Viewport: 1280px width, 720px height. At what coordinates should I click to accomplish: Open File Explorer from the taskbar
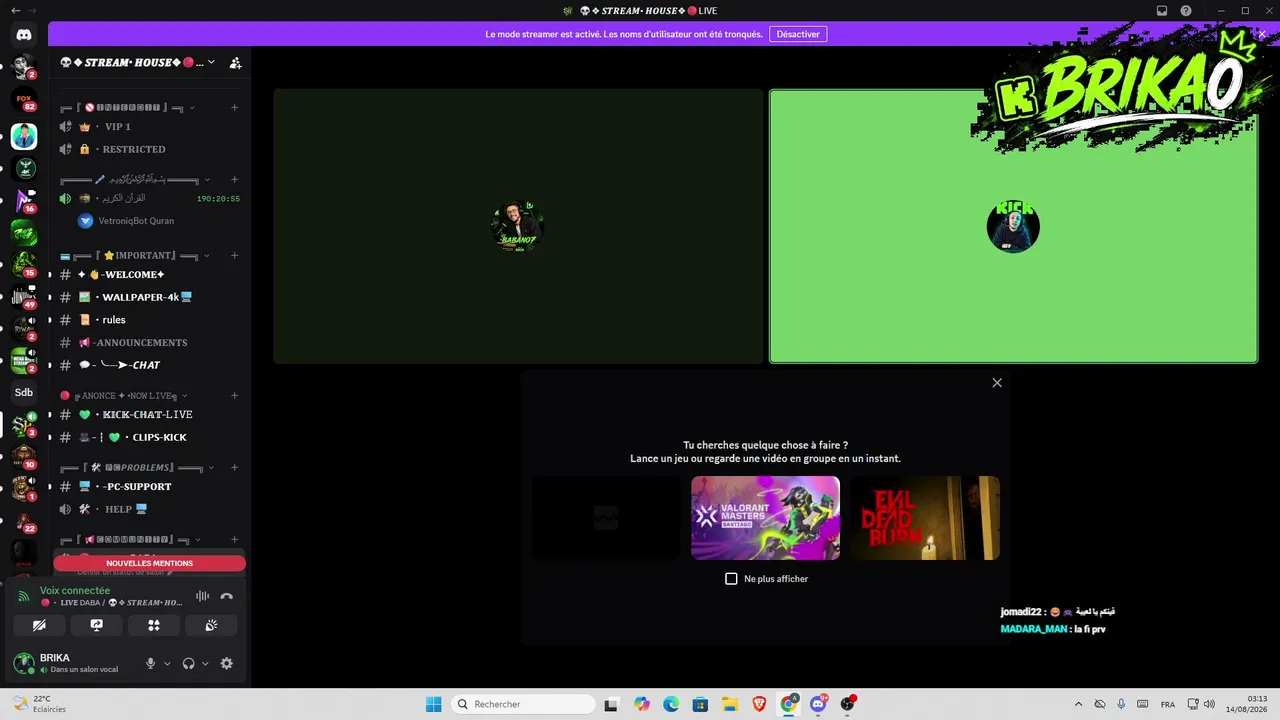[x=730, y=704]
